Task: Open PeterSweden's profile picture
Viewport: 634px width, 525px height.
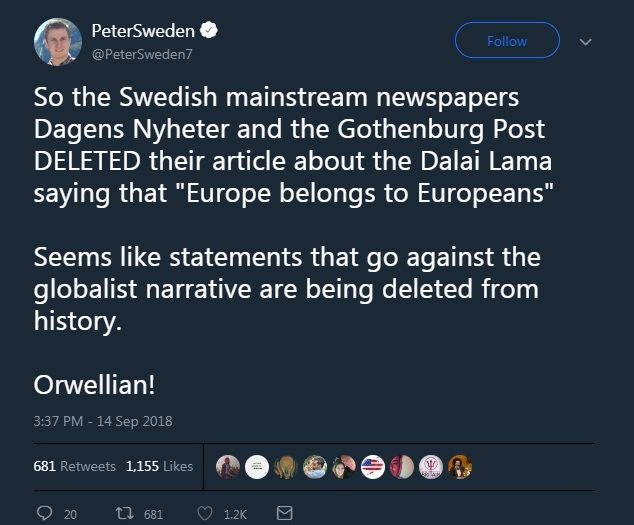Action: 58,41
